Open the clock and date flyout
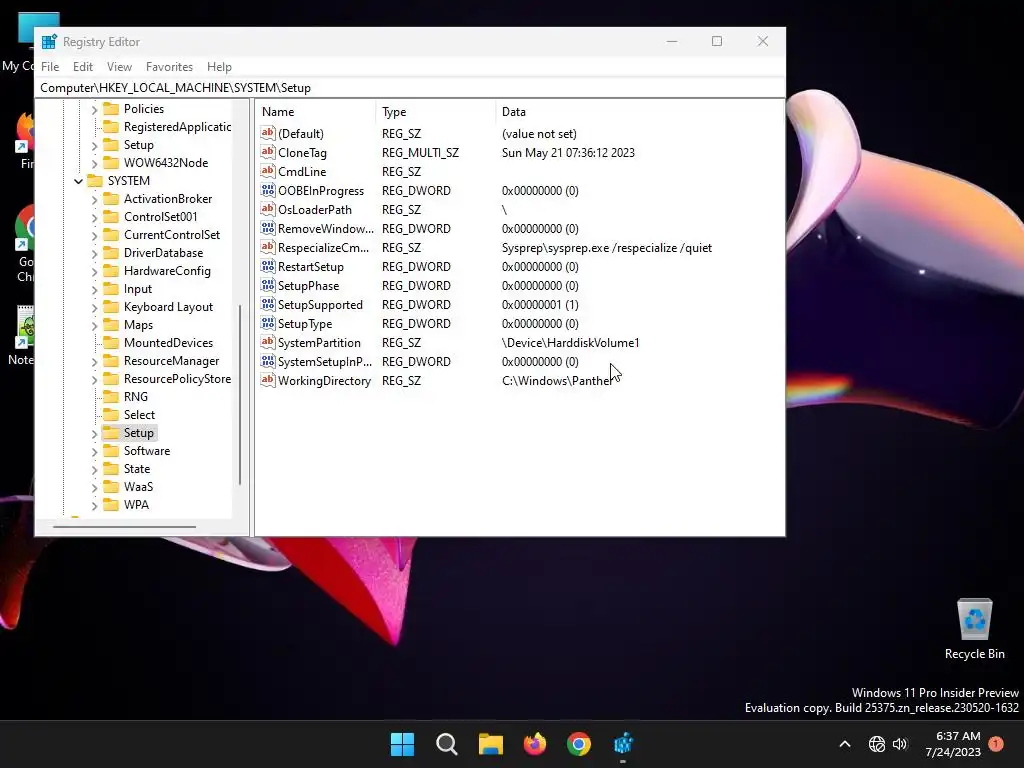Viewport: 1024px width, 768px height. (953, 744)
